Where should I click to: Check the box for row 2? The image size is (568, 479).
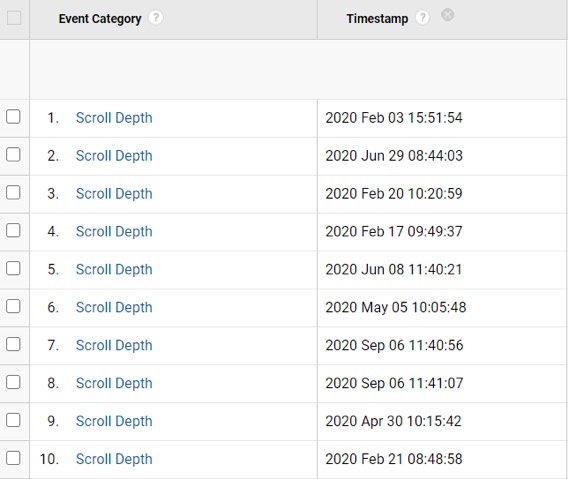pyautogui.click(x=13, y=155)
